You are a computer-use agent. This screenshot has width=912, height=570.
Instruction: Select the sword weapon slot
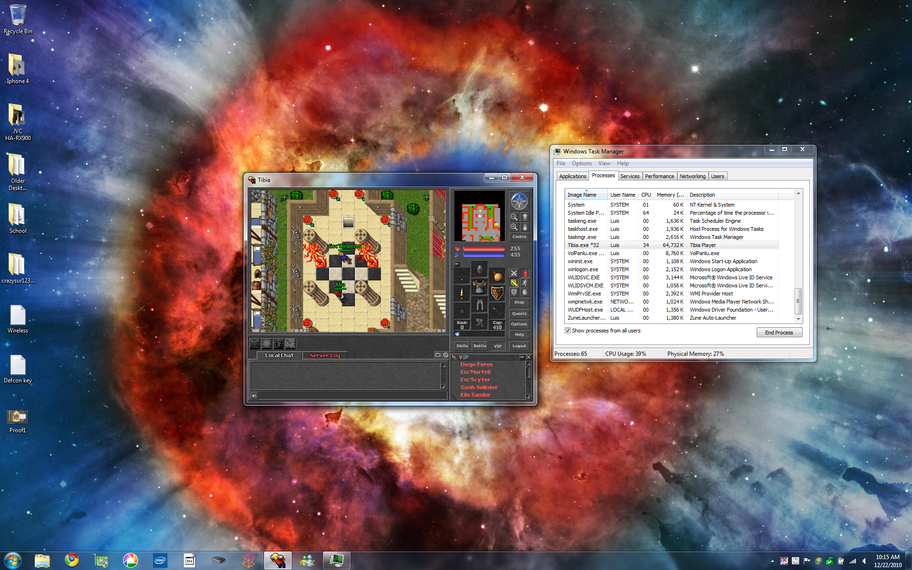pos(462,293)
